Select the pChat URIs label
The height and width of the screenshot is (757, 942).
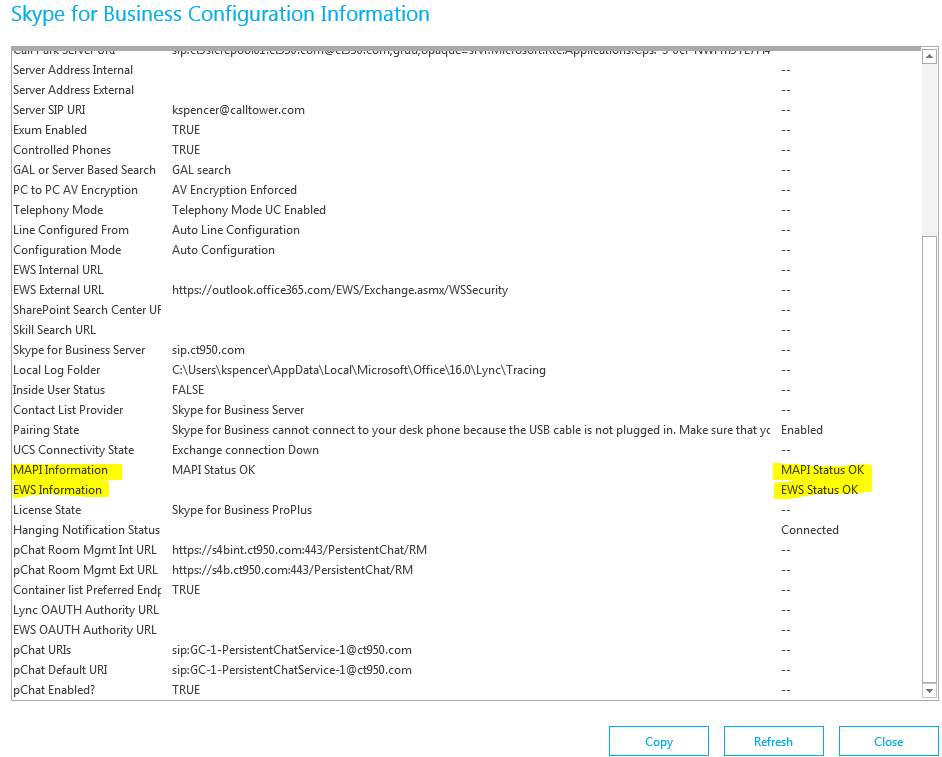(42, 649)
